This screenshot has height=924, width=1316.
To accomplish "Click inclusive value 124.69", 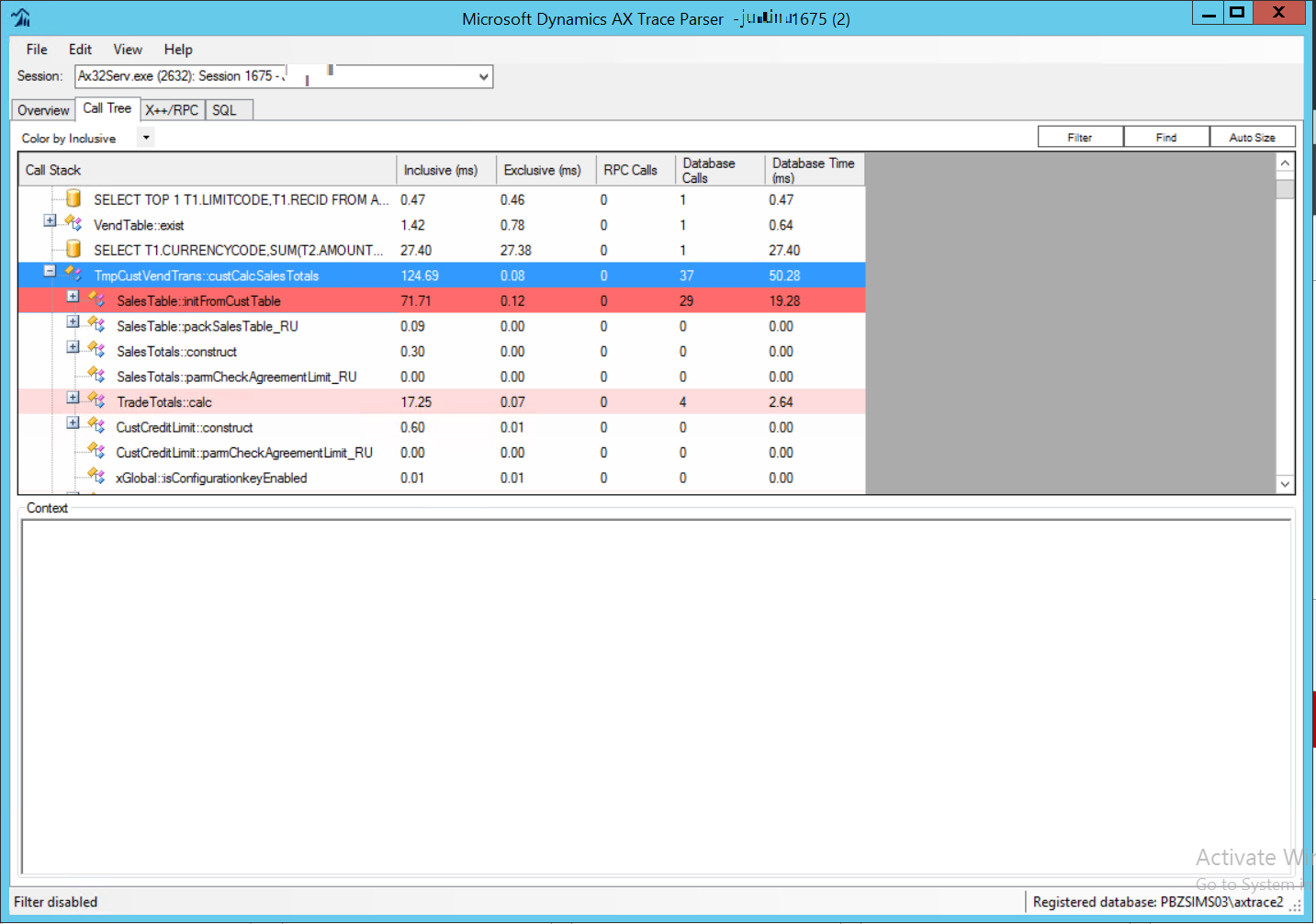I will [420, 276].
